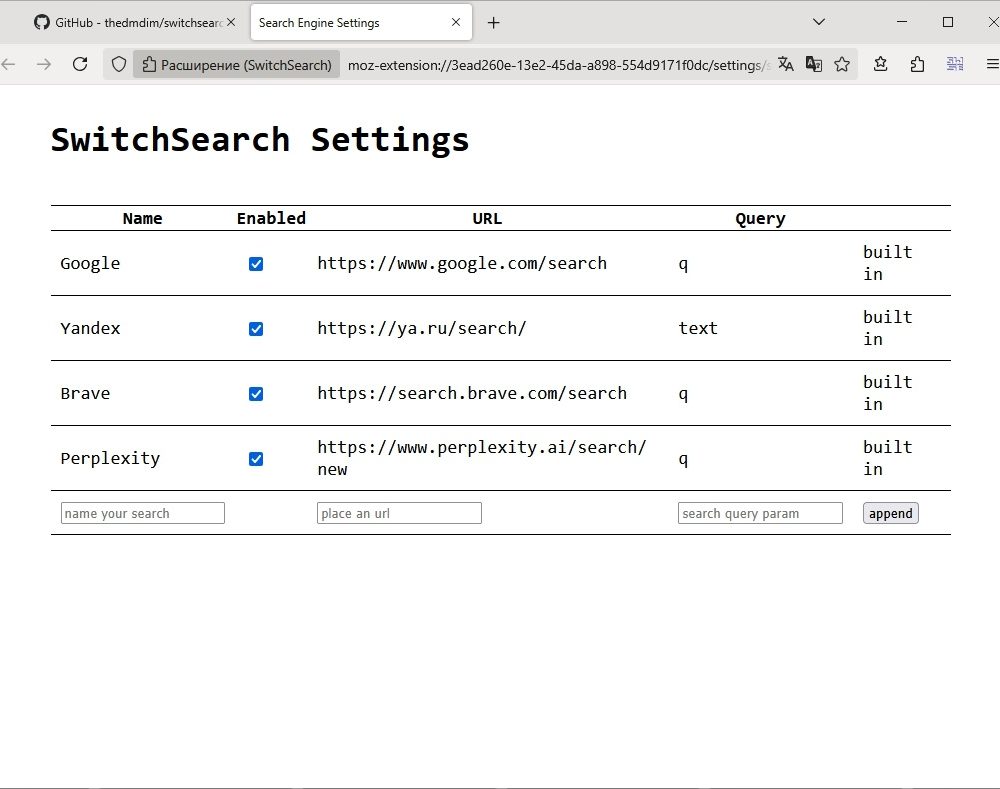Focus the 'name your search' field
Image resolution: width=1000 pixels, height=789 pixels.
pos(143,513)
